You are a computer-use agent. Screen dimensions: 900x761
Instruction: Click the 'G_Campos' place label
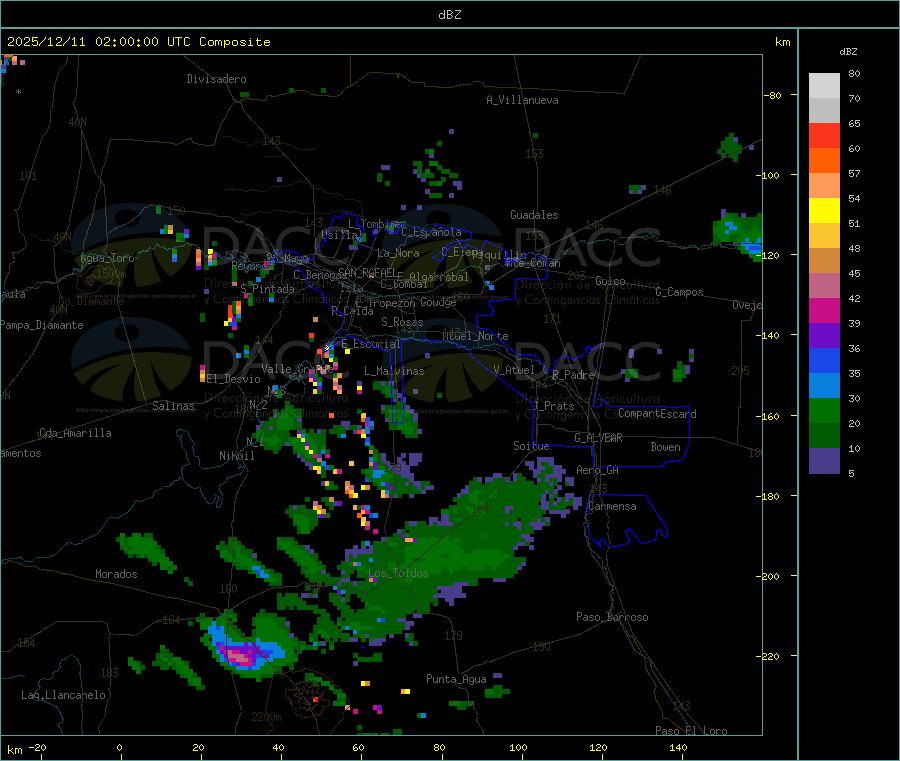coord(680,292)
